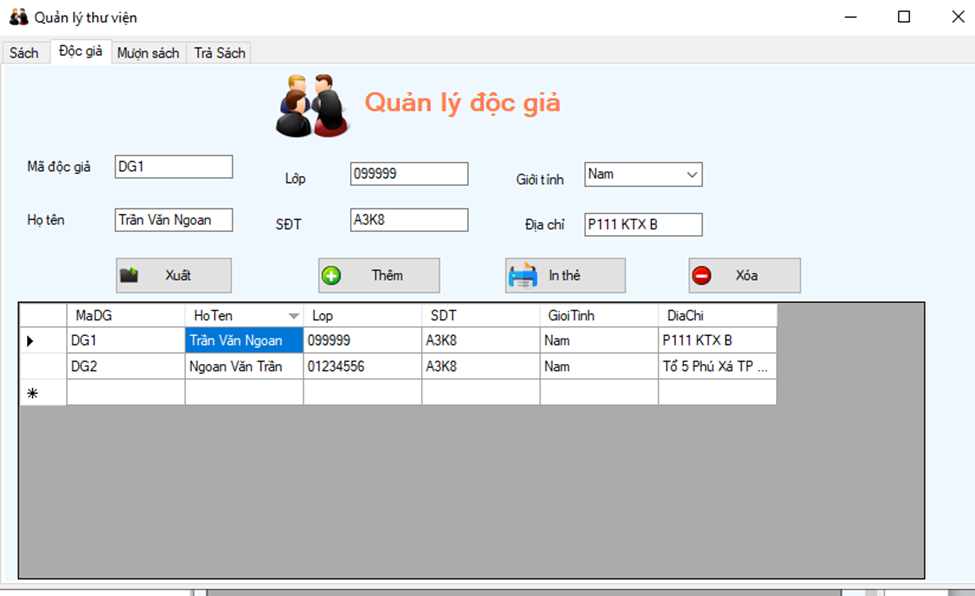Click the Mã độc giả input field
The width and height of the screenshot is (975, 596).
(x=173, y=166)
